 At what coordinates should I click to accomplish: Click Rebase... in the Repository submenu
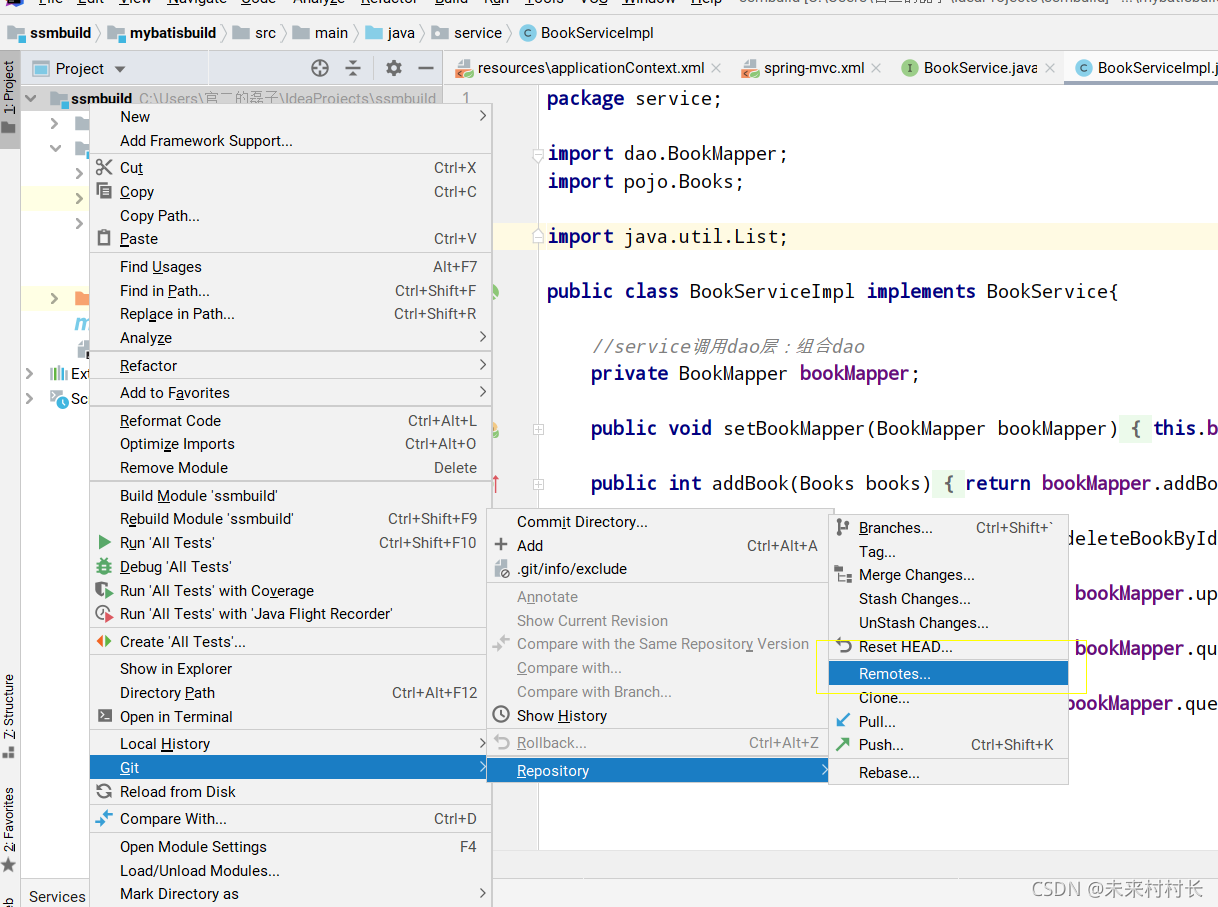point(949,773)
